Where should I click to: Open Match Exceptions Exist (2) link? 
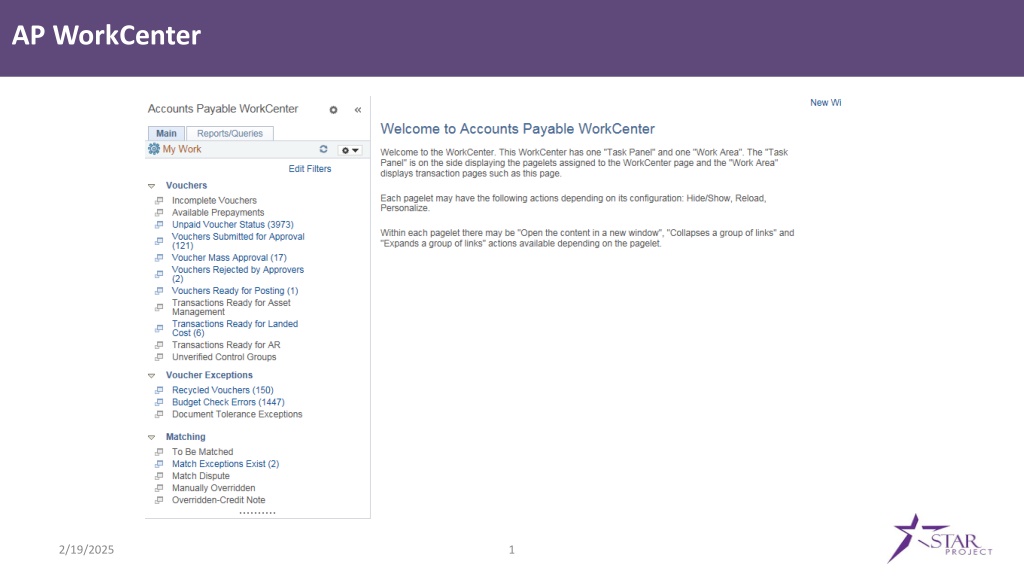tap(225, 464)
